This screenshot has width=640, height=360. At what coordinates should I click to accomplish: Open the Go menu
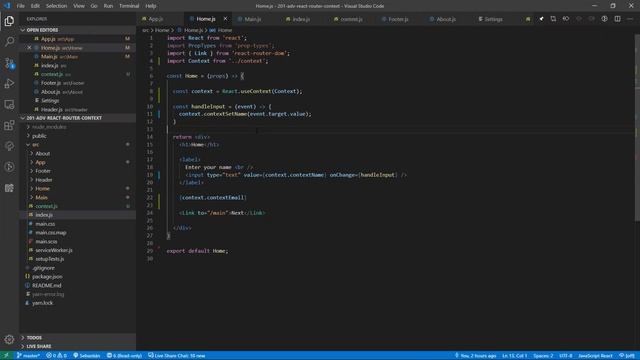94,6
